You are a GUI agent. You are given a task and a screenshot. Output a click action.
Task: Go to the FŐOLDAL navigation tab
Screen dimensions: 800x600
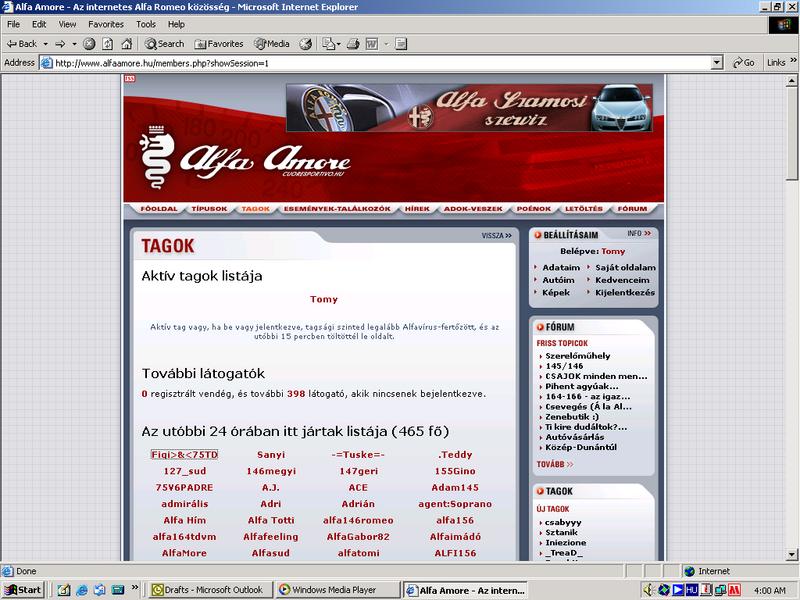(x=159, y=209)
